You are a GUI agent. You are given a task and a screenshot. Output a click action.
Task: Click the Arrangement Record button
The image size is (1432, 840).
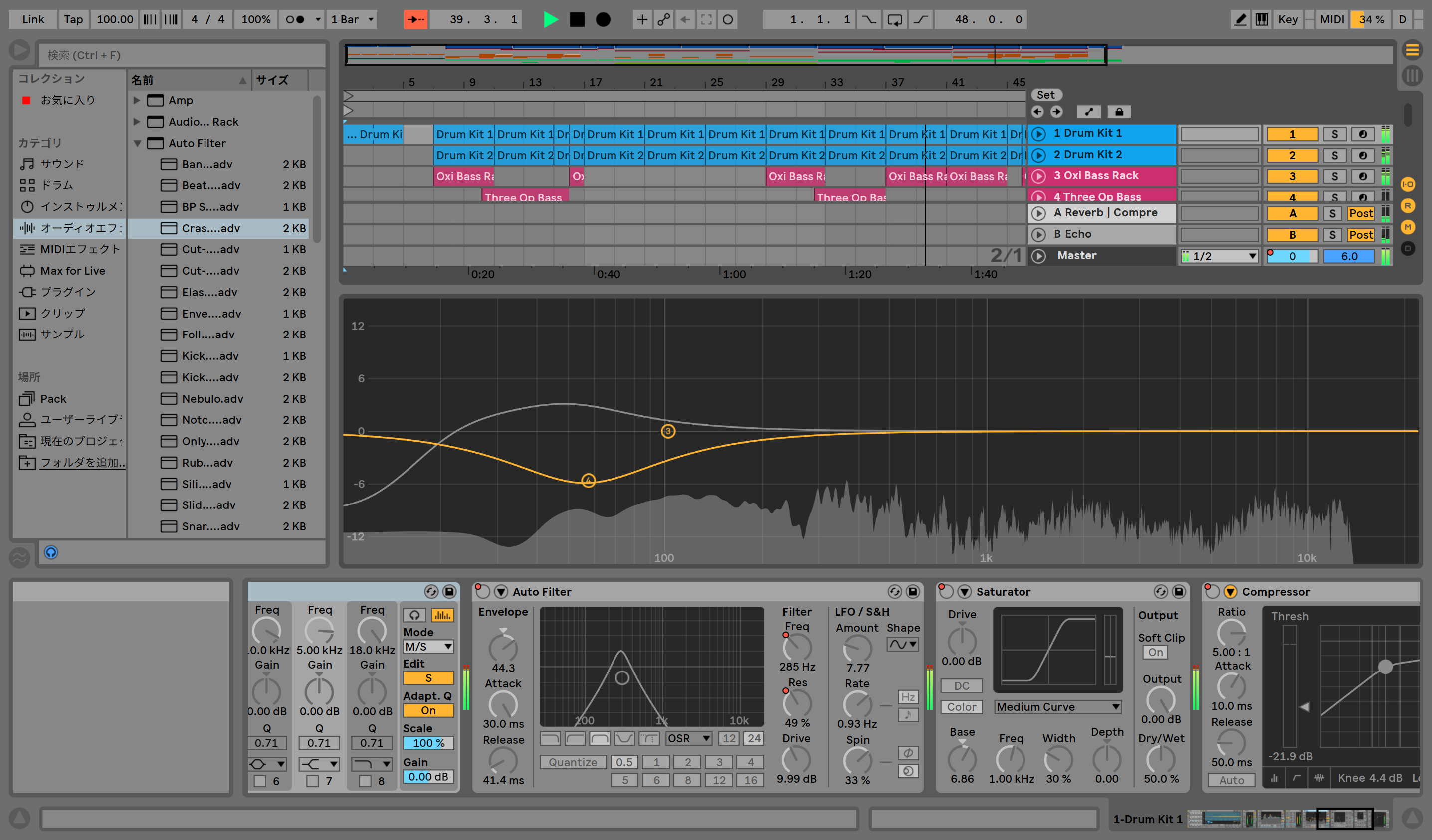(x=603, y=20)
